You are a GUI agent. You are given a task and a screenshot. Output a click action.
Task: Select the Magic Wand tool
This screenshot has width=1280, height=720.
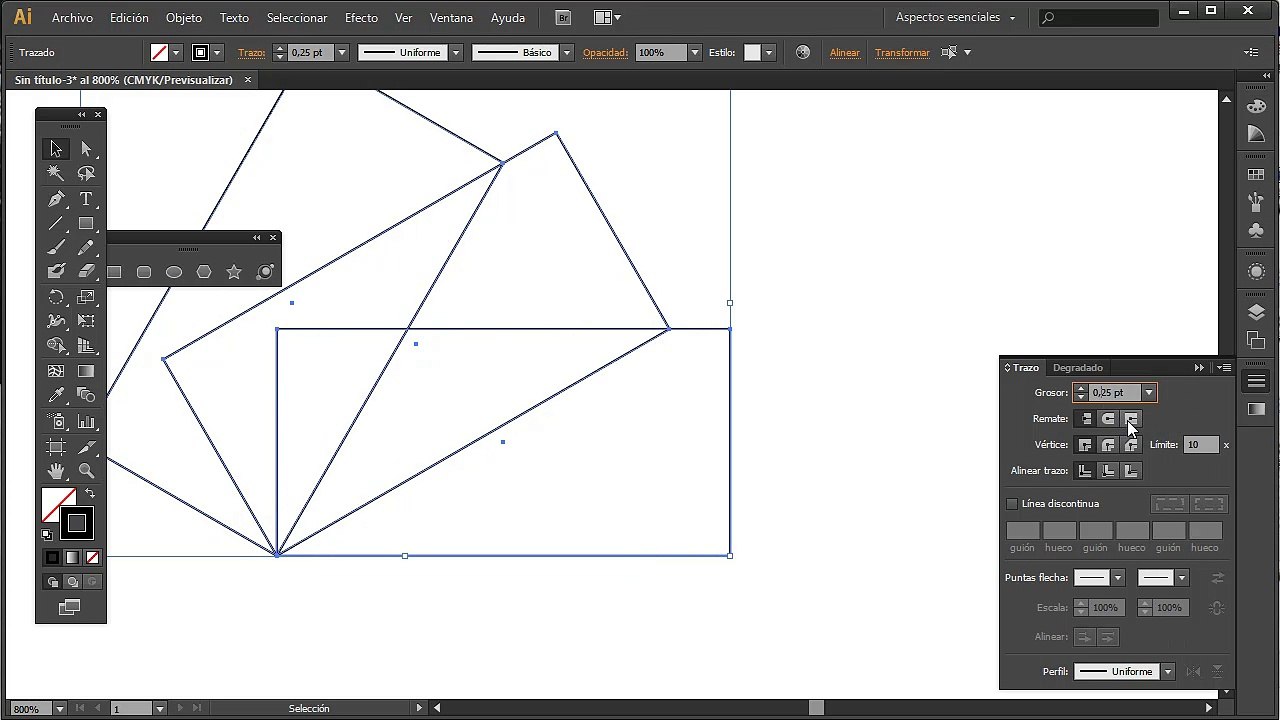(56, 173)
